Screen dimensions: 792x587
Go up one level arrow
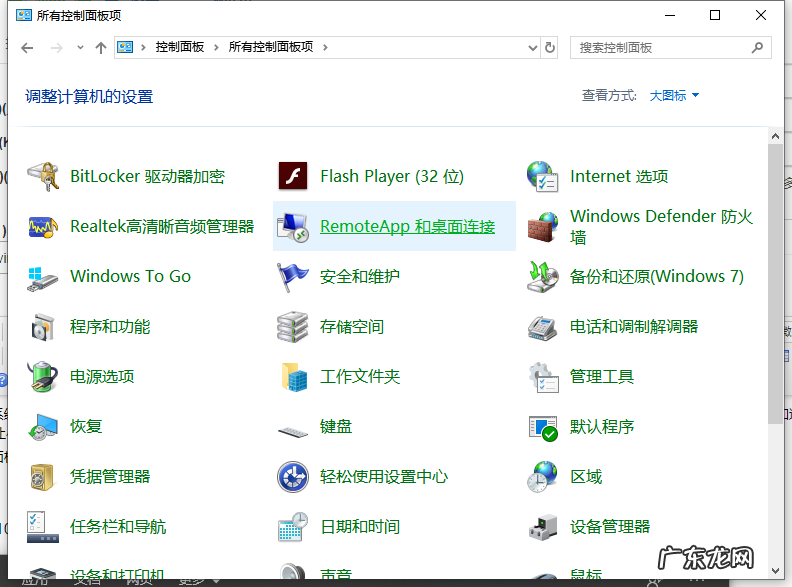coord(101,48)
